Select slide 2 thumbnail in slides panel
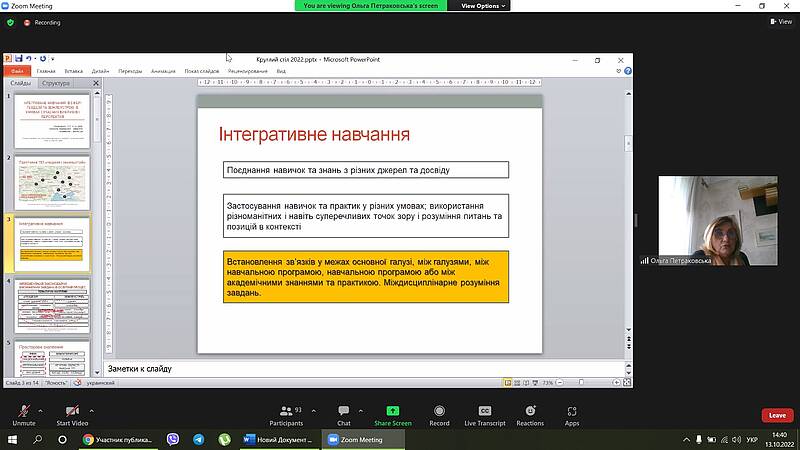This screenshot has width=800, height=450. point(54,179)
